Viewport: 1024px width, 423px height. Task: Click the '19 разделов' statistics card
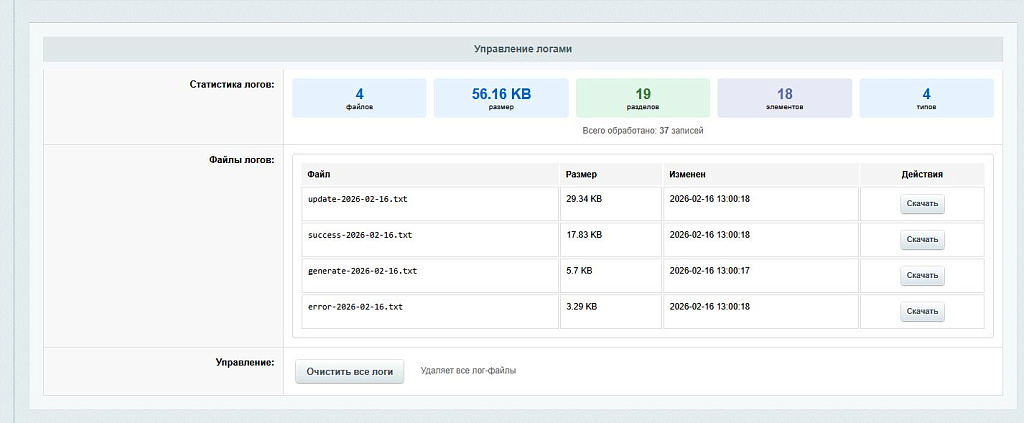(x=643, y=98)
